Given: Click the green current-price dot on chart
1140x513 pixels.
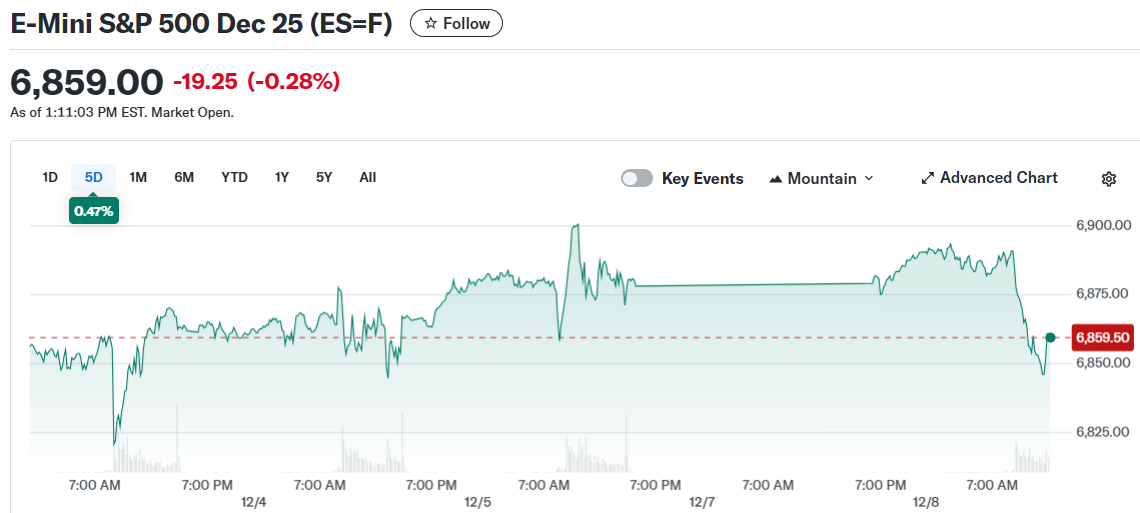Looking at the screenshot, I should pyautogui.click(x=1051, y=337).
